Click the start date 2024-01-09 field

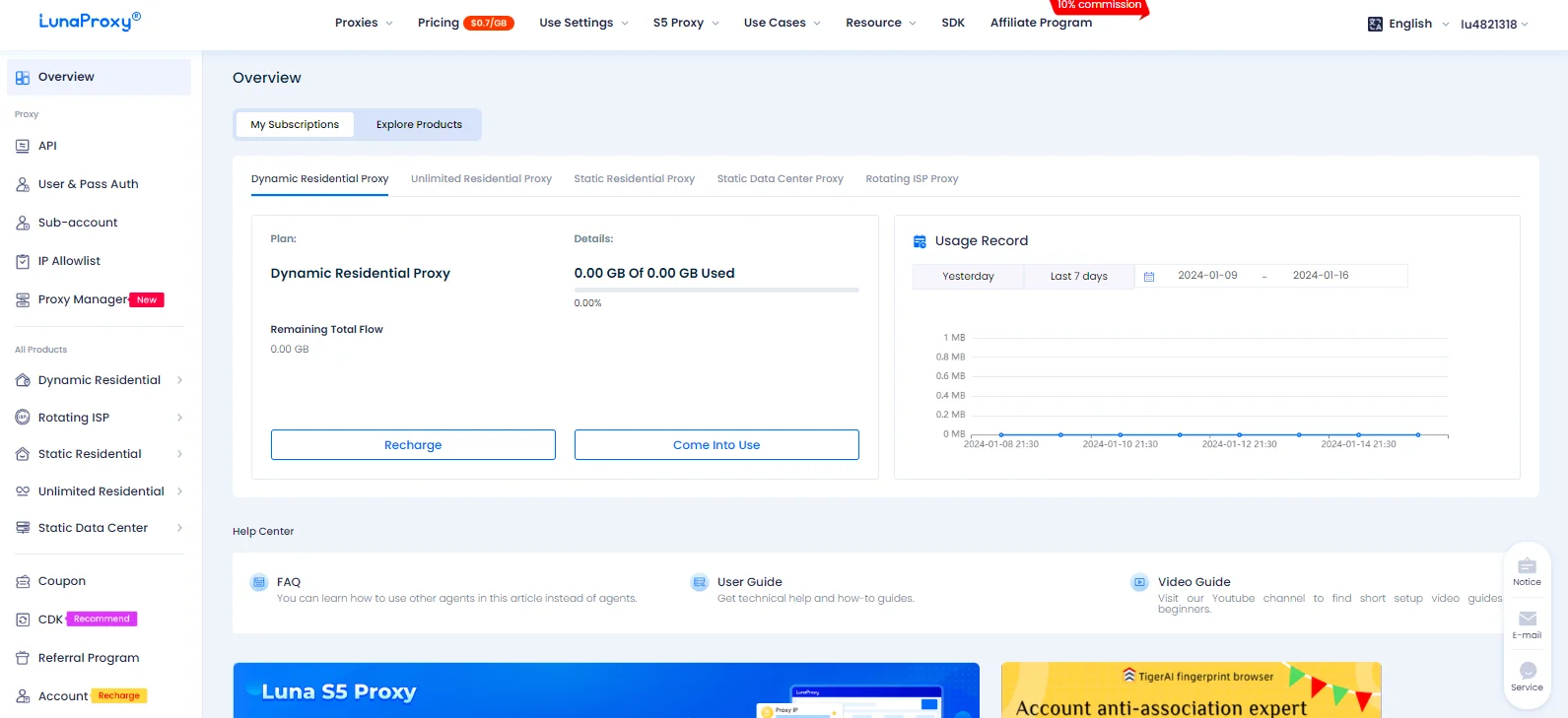point(1207,276)
